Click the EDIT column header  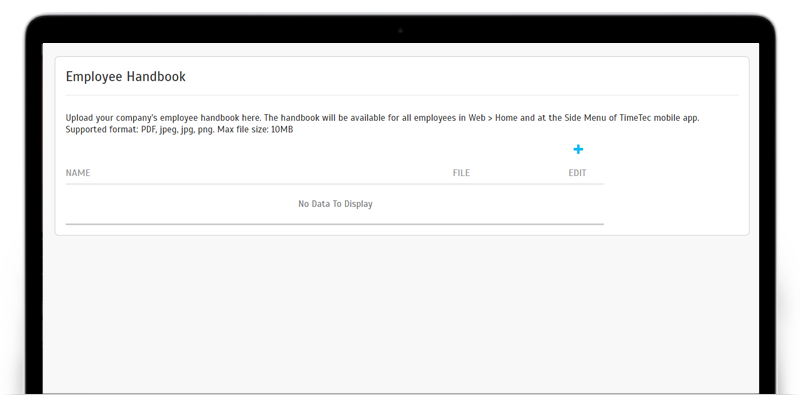(578, 173)
